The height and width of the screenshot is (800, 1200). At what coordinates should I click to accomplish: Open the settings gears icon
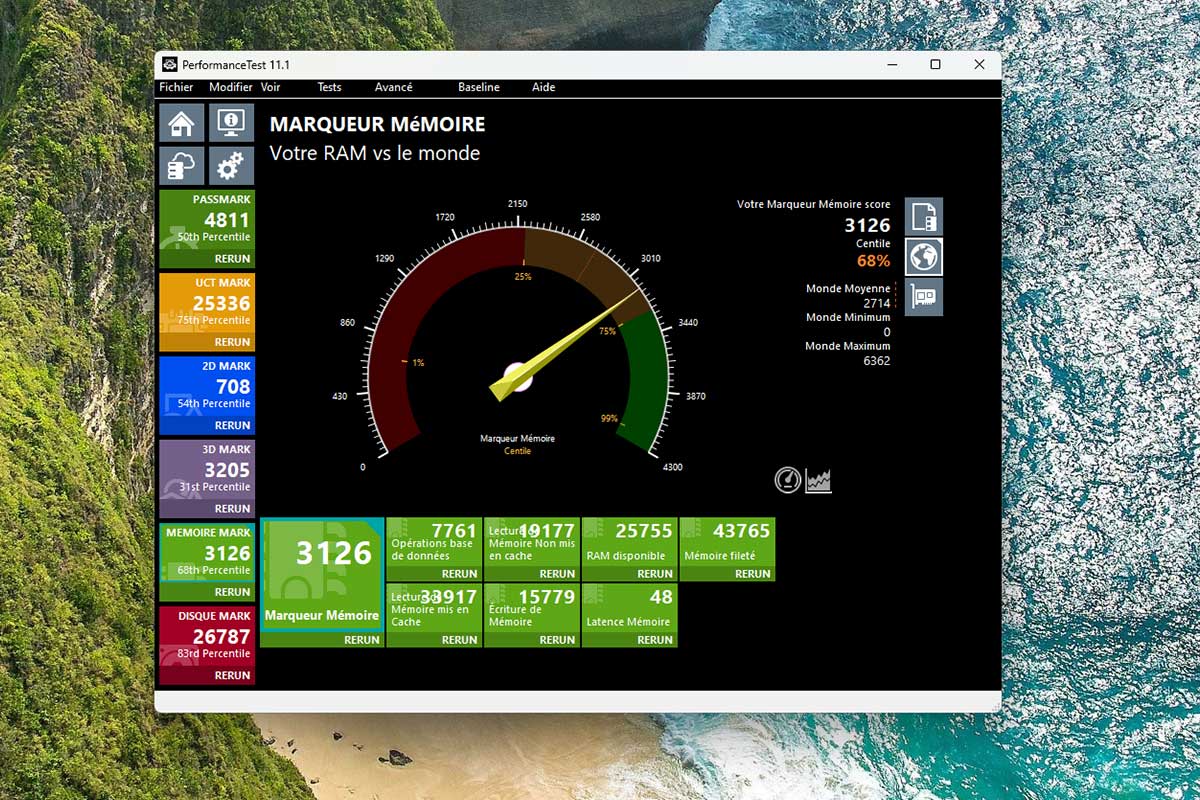click(x=231, y=165)
